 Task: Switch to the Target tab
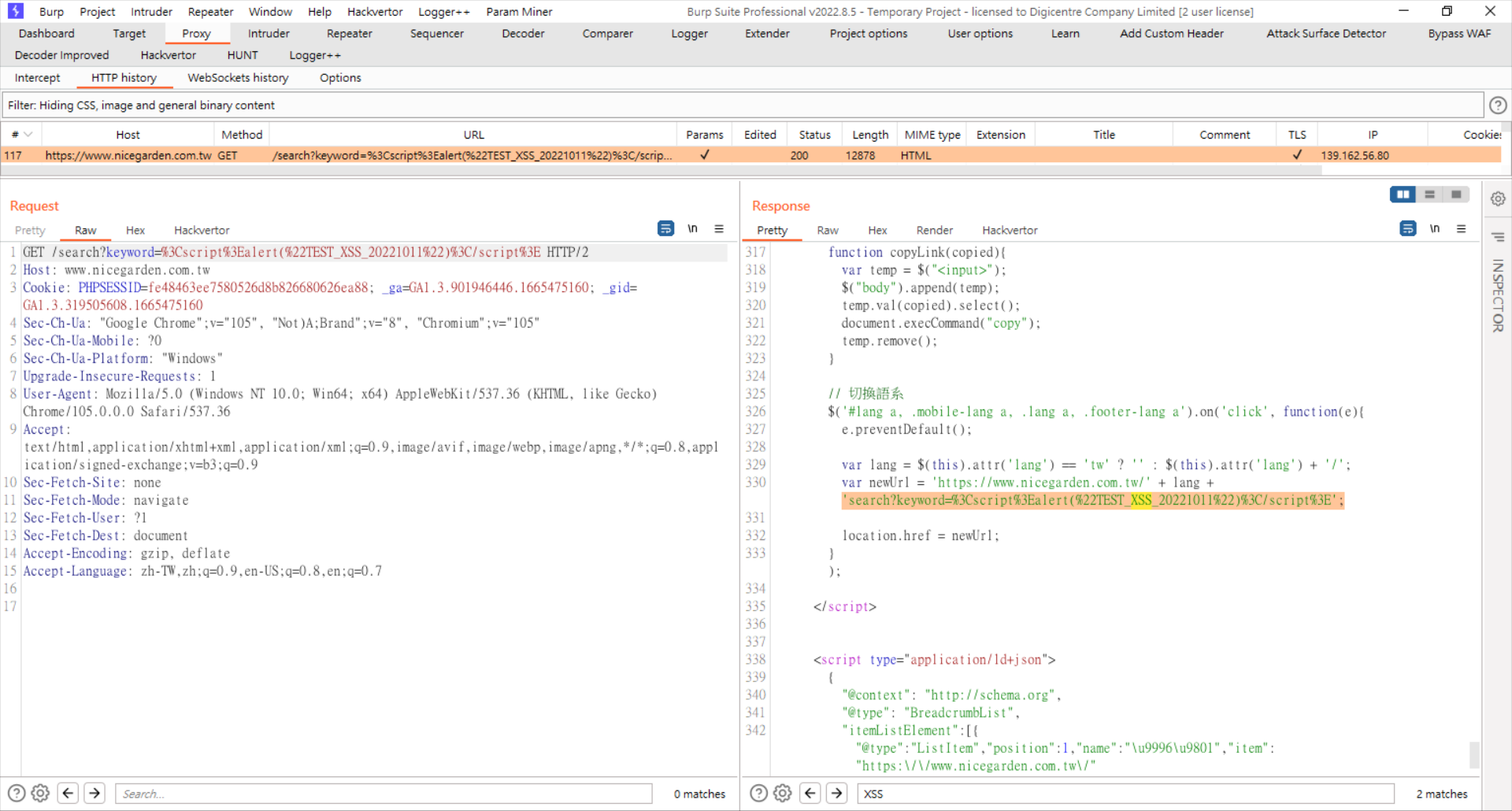pyautogui.click(x=129, y=34)
